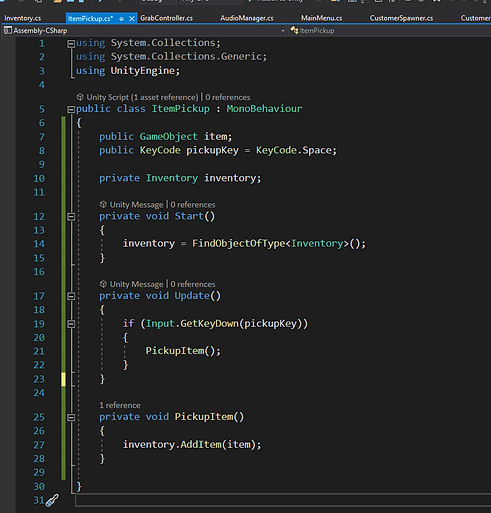Click the ItemPickup class icon in navigation bar
This screenshot has width=491, height=513.
click(294, 30)
